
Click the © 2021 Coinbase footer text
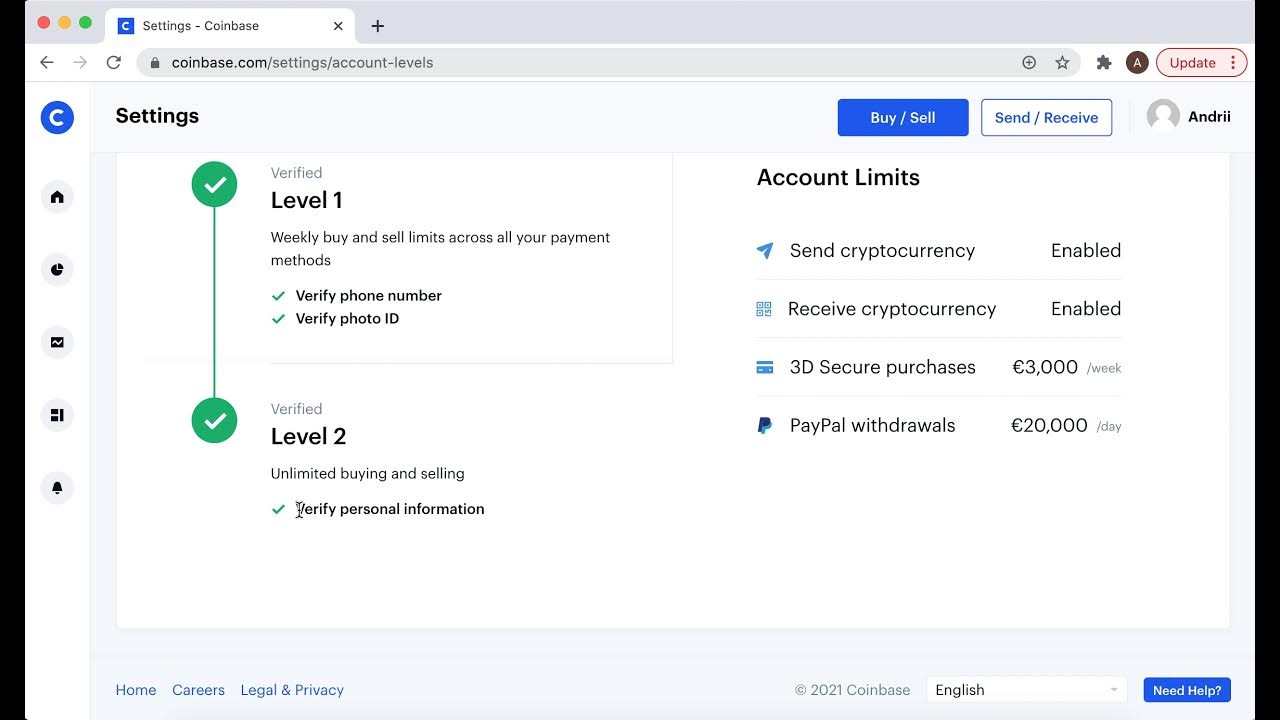point(852,690)
